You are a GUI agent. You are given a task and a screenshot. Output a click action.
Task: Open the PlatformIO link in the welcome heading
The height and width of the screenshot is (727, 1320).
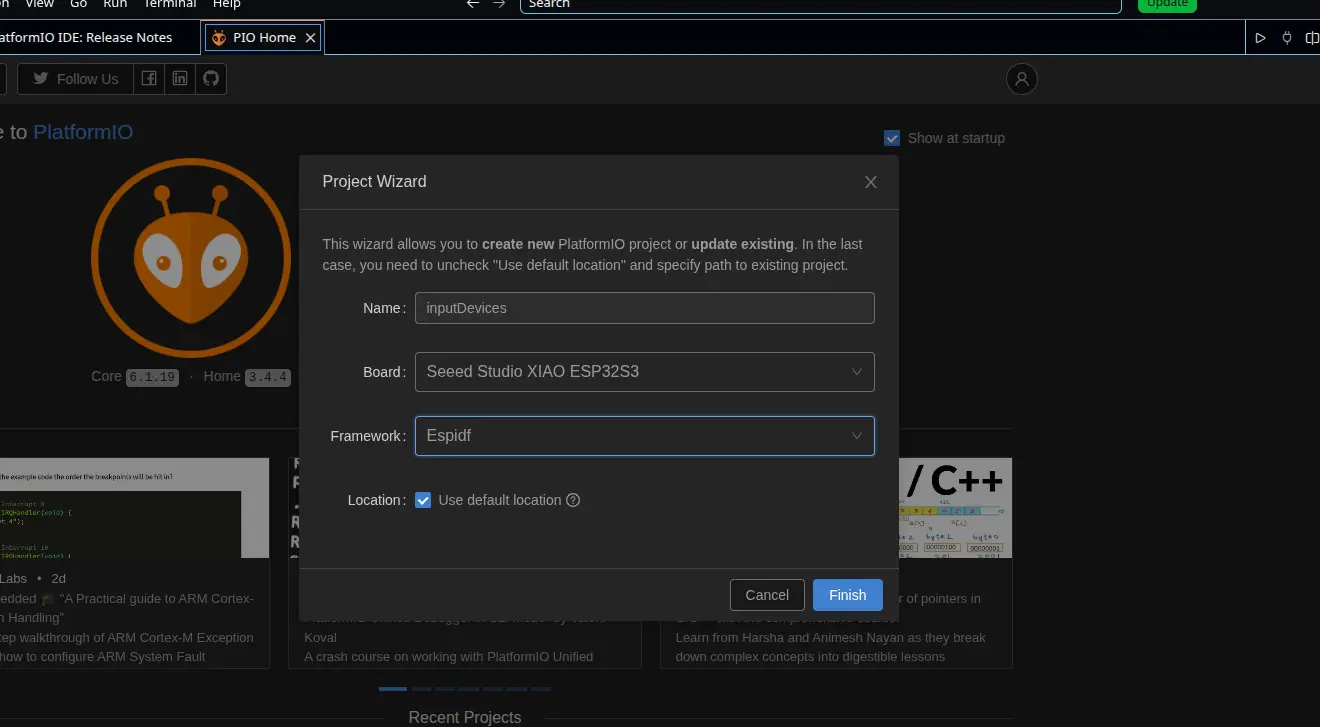(x=83, y=132)
